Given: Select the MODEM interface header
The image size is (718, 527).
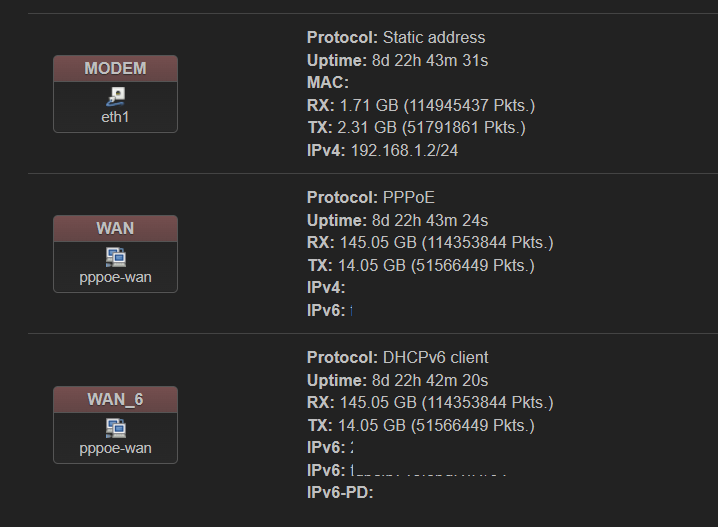Looking at the screenshot, I should pyautogui.click(x=115, y=69).
